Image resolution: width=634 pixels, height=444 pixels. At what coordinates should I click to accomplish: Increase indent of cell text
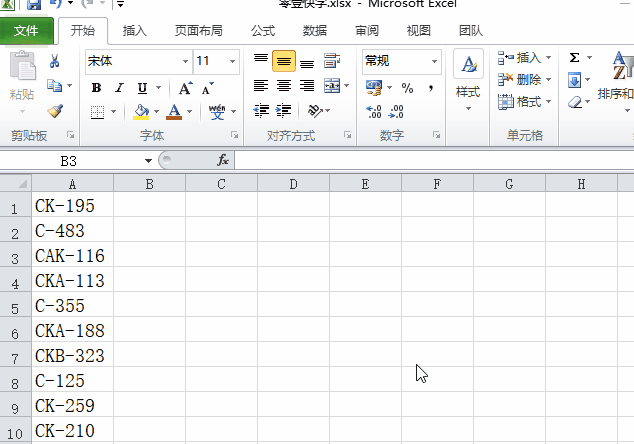pyautogui.click(x=284, y=110)
